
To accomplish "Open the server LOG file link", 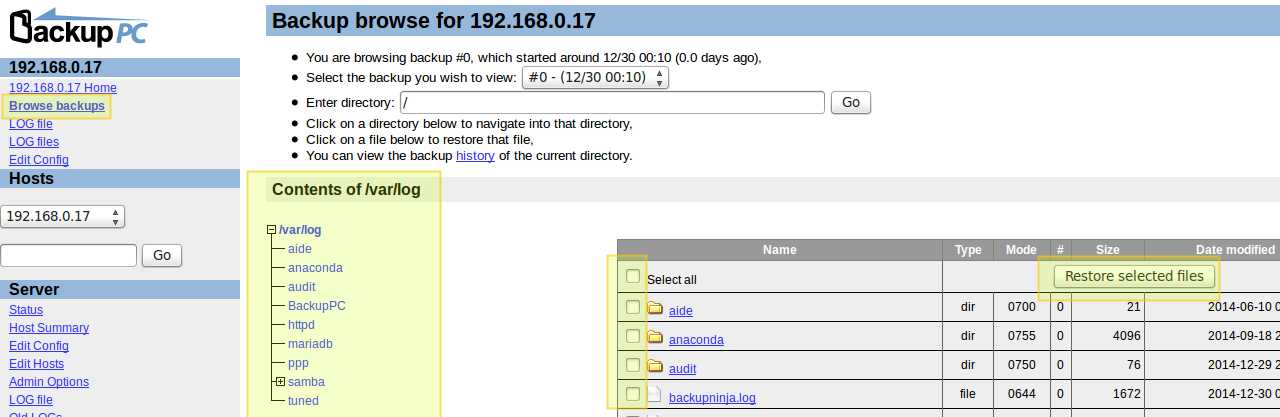I will coord(31,400).
